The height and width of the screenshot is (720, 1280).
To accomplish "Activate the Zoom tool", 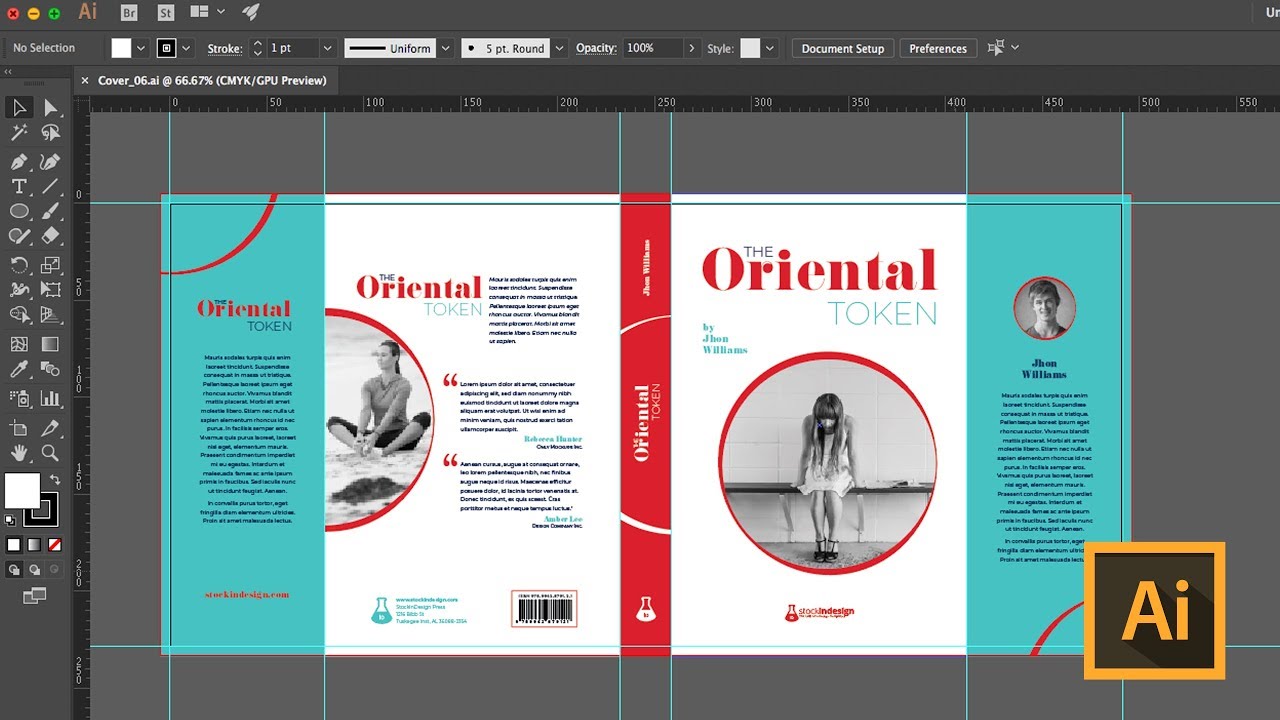I will [x=50, y=453].
